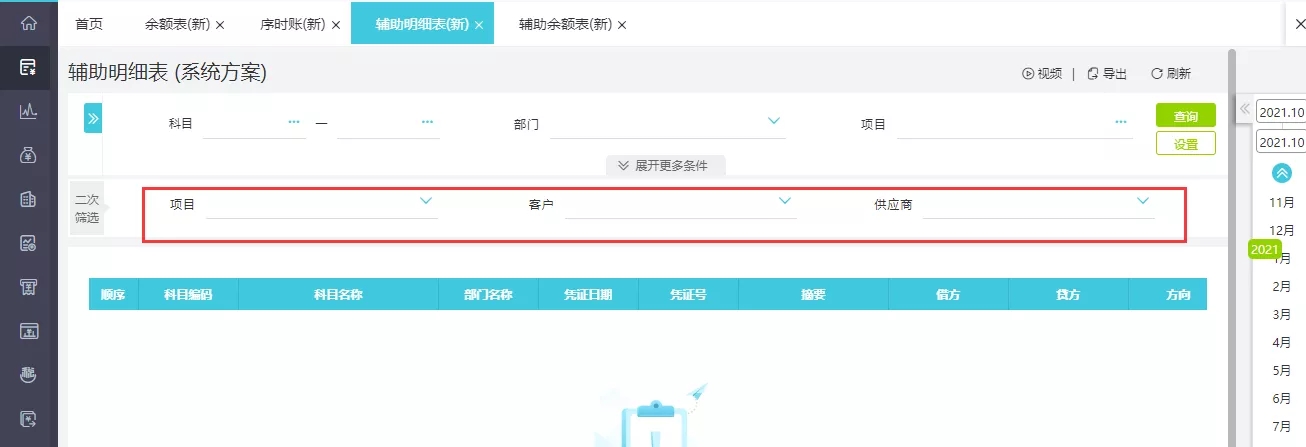Viewport: 1306px width, 447px height.
Task: Open the building assets sidebar icon
Action: 28,199
